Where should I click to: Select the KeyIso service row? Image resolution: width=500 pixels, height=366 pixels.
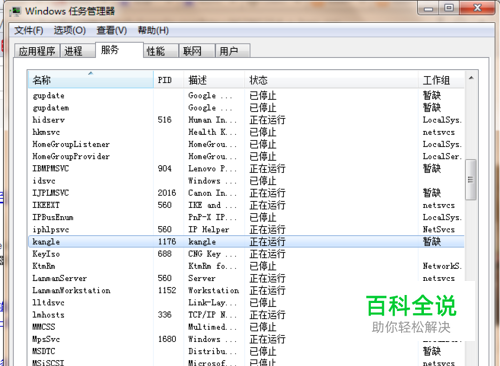point(246,254)
